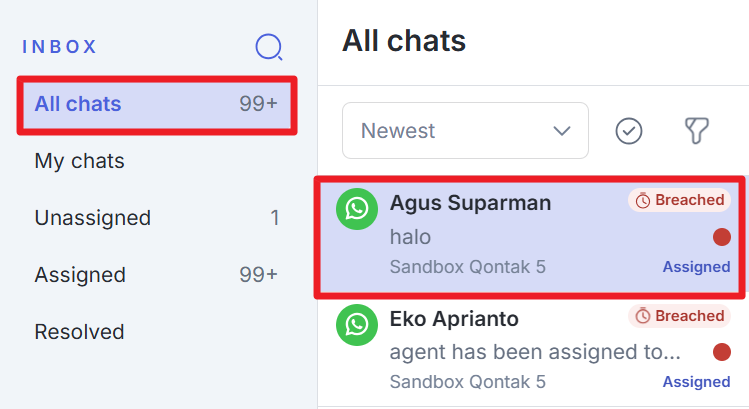
Task: Click the Breached badge on Eko Aprianto
Action: (x=679, y=316)
